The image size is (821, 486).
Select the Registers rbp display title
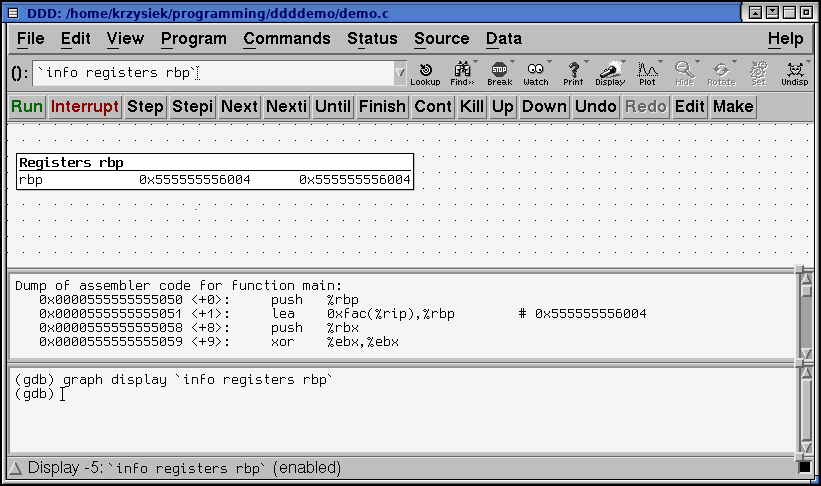tap(71, 163)
